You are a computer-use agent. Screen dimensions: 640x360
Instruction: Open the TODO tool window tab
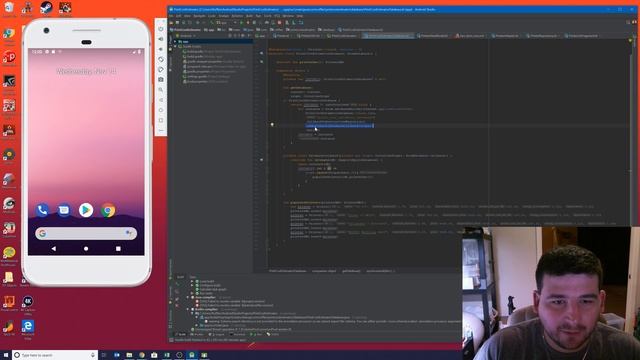(x=273, y=334)
